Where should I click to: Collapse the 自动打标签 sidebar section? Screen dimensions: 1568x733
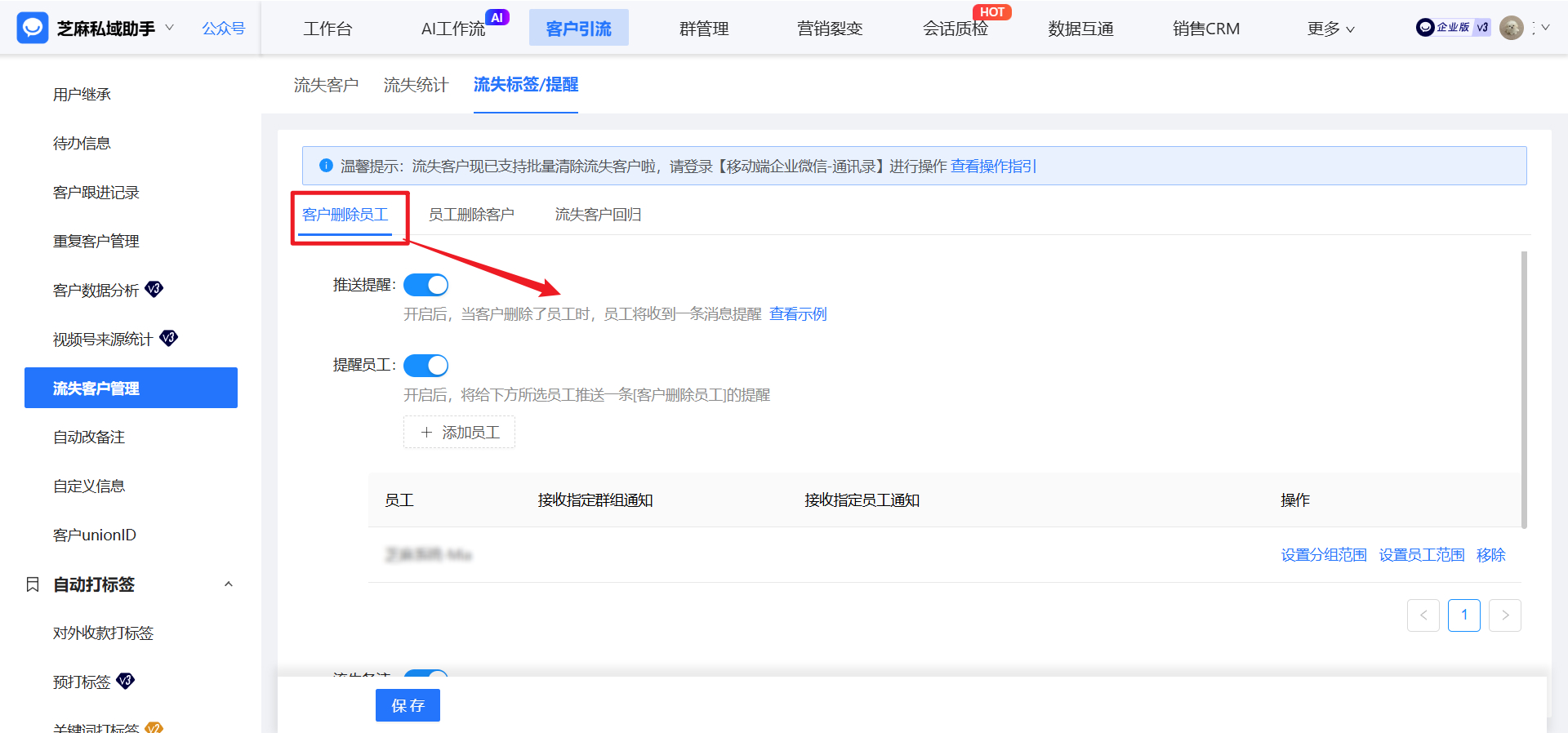coord(229,584)
